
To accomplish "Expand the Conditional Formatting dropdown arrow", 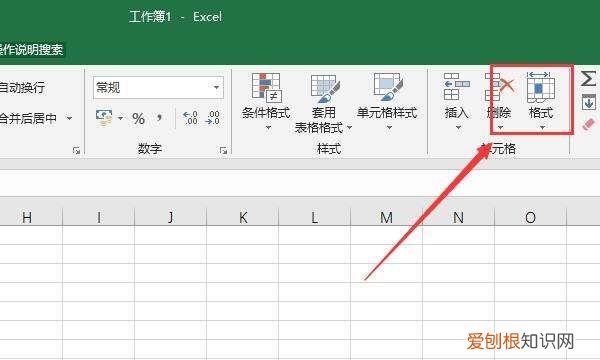I will 269,127.
